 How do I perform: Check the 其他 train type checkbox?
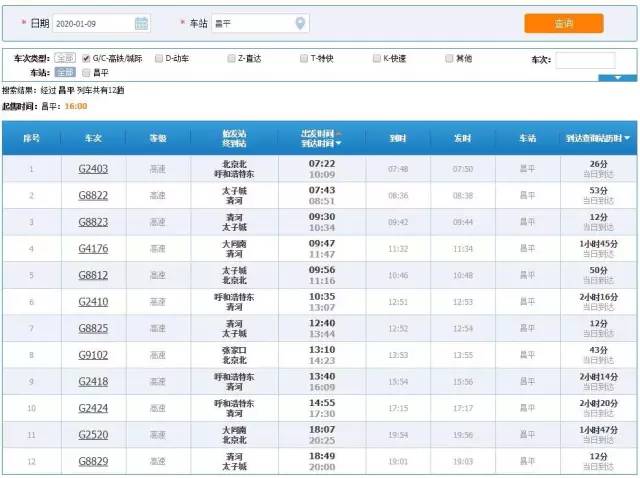pyautogui.click(x=449, y=58)
